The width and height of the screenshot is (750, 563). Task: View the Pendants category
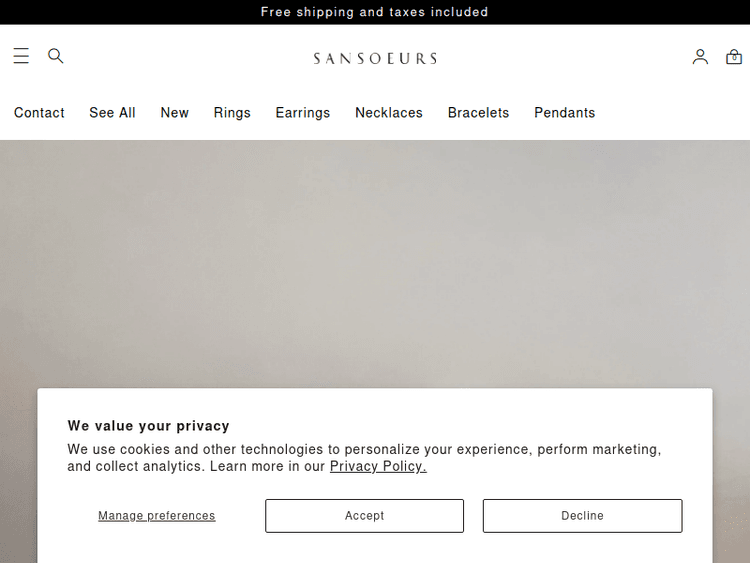tap(564, 113)
